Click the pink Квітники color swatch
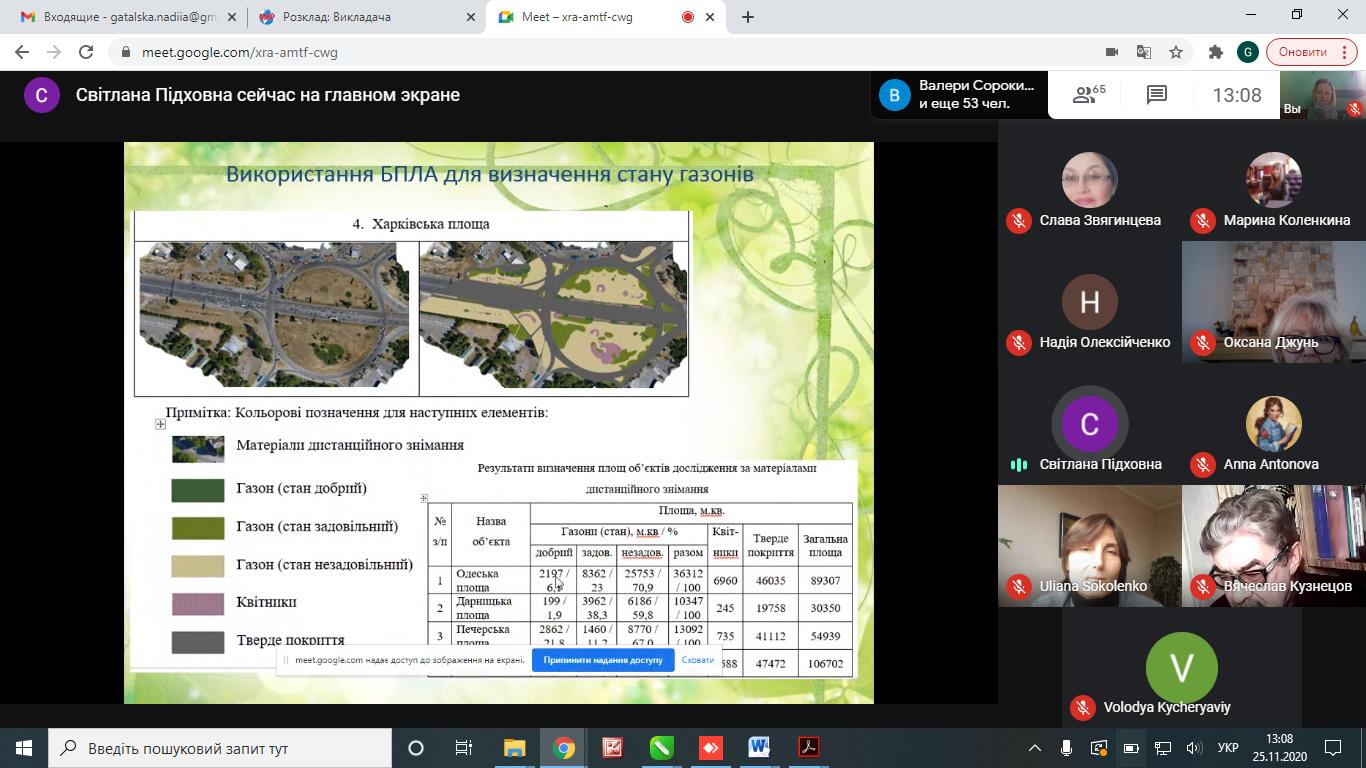This screenshot has height=768, width=1366. pos(198,603)
